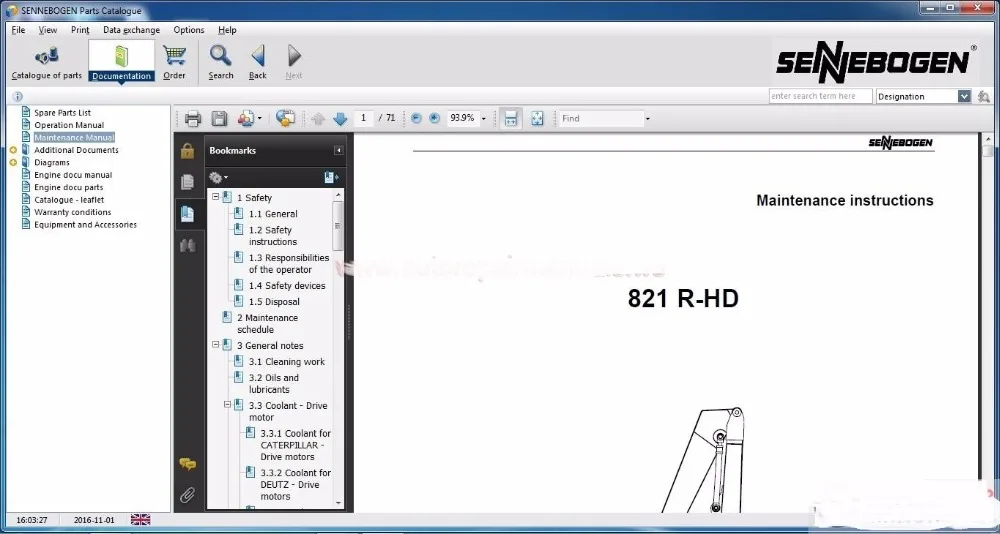Screen dimensions: 1000x534
Task: Open the Options menu
Action: click(189, 30)
